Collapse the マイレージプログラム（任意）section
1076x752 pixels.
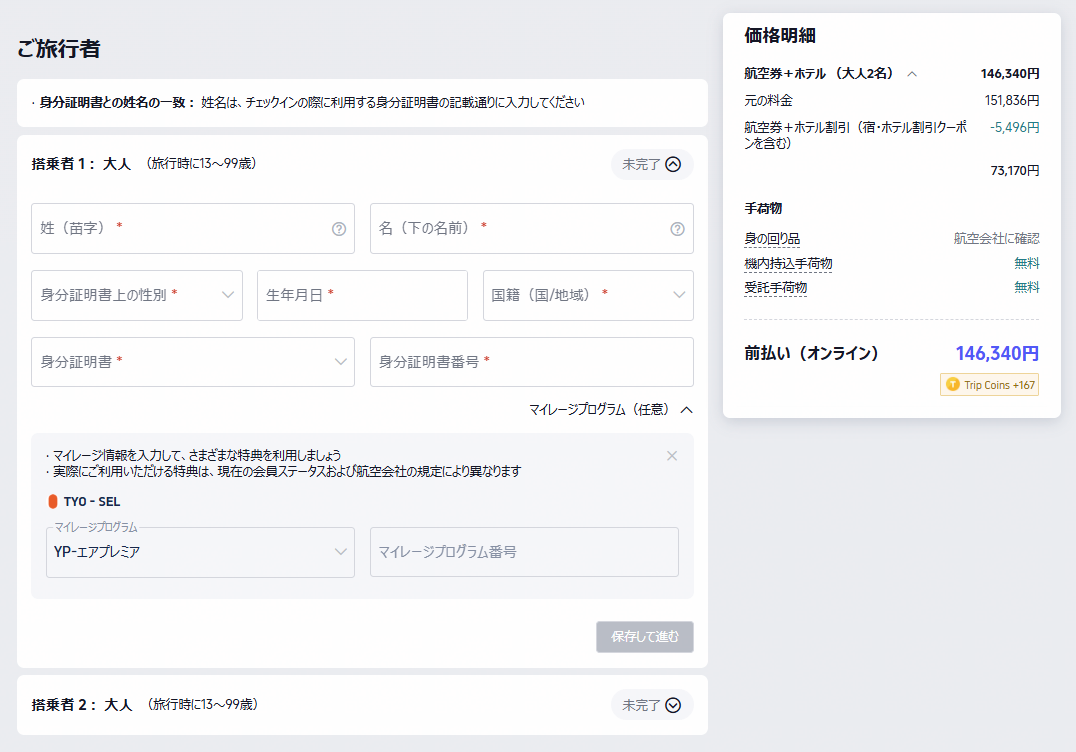pyautogui.click(x=611, y=410)
